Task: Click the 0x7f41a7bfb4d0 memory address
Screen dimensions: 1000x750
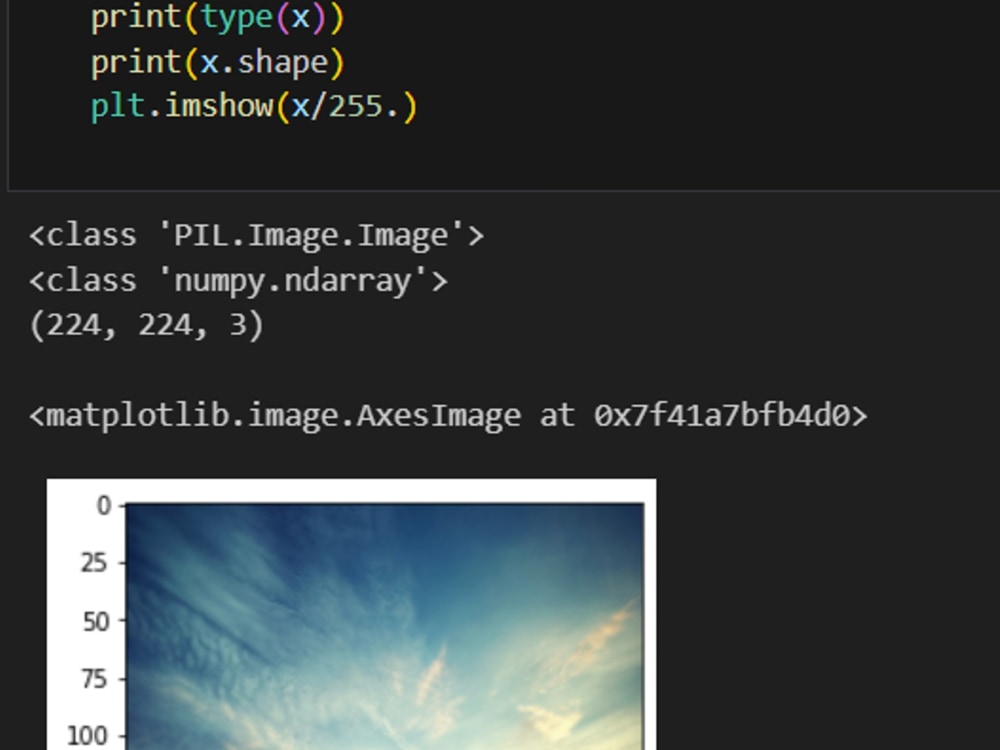Action: pos(722,416)
